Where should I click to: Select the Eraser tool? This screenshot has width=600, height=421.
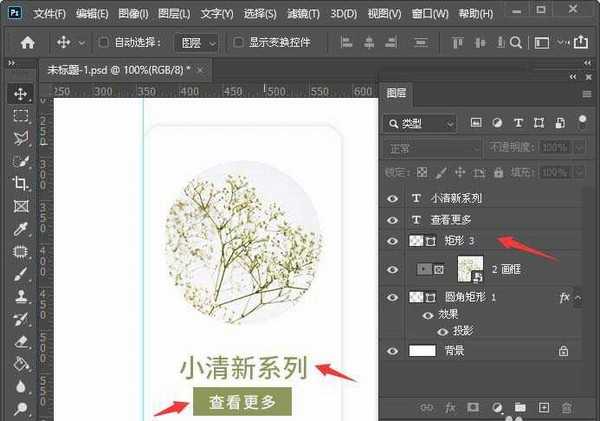(x=20, y=340)
